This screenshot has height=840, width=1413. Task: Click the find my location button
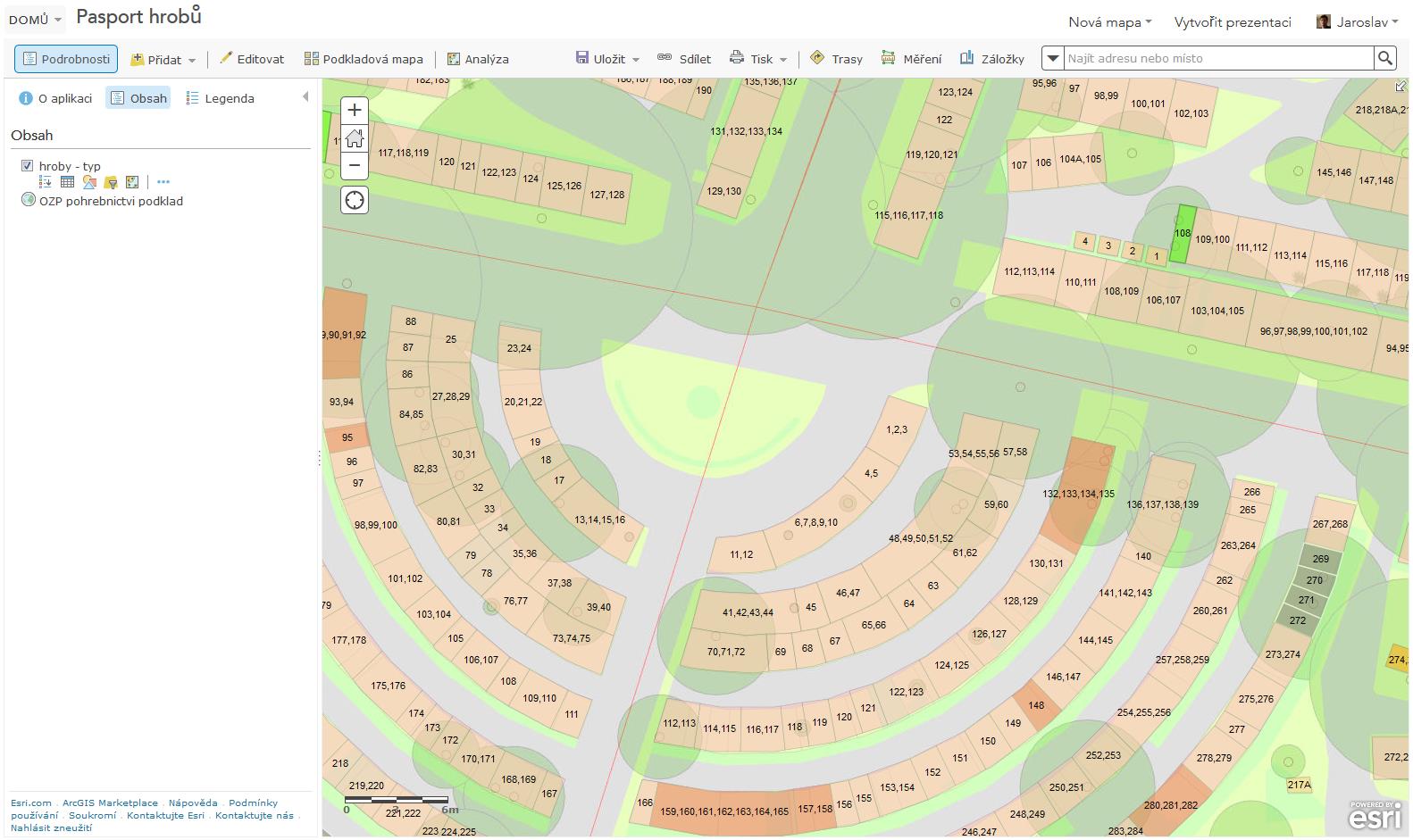[355, 200]
